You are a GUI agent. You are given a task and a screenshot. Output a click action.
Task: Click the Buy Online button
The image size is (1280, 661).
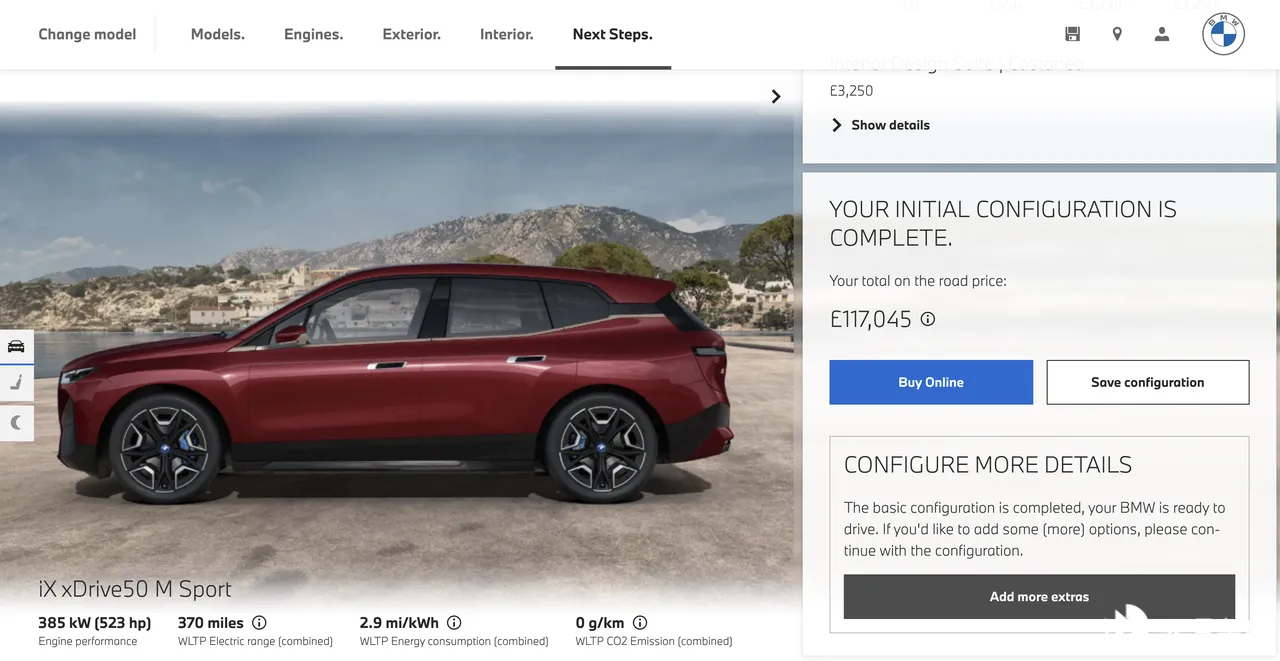coord(931,382)
